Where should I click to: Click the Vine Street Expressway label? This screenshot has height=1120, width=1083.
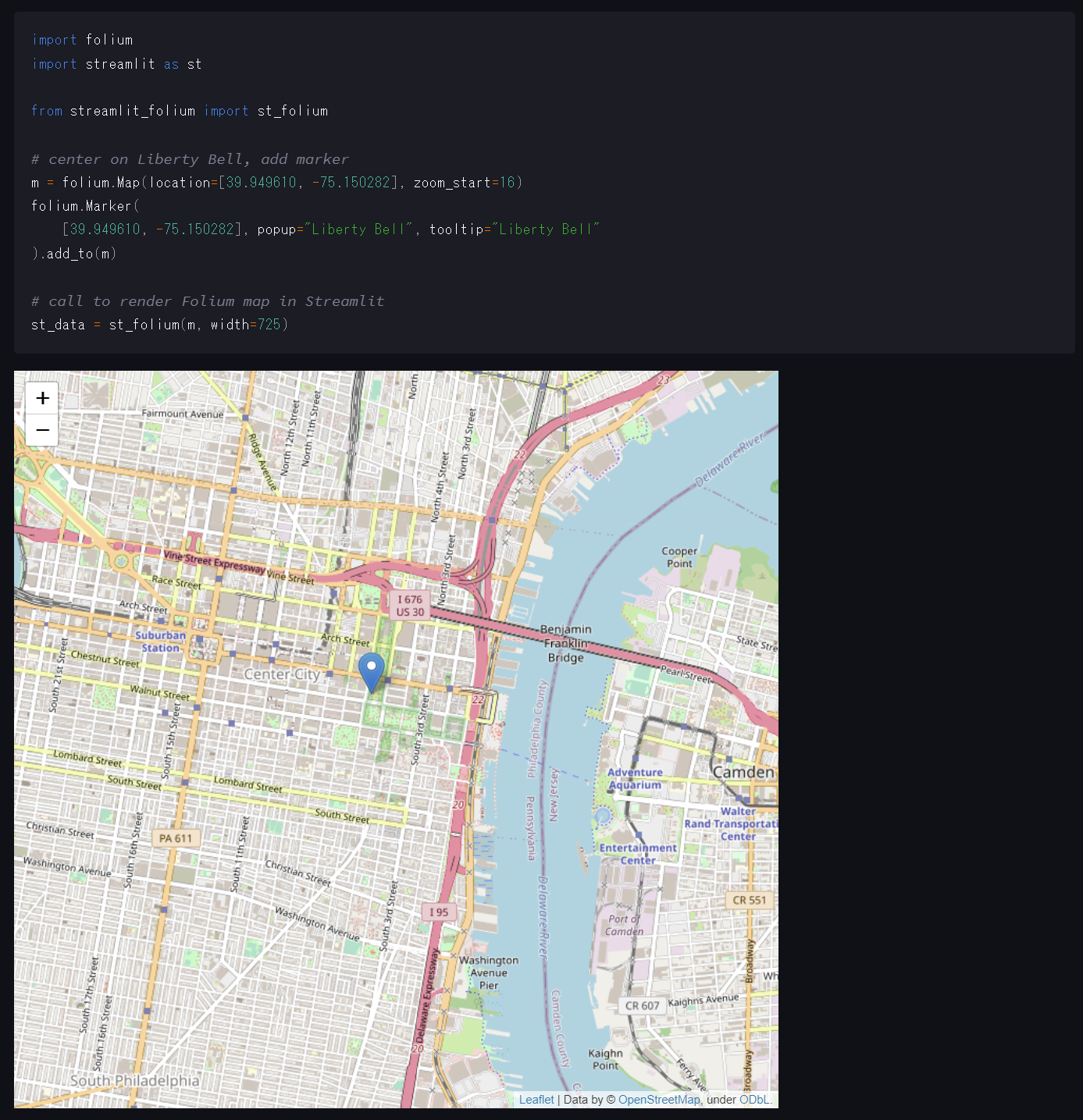pyautogui.click(x=214, y=562)
